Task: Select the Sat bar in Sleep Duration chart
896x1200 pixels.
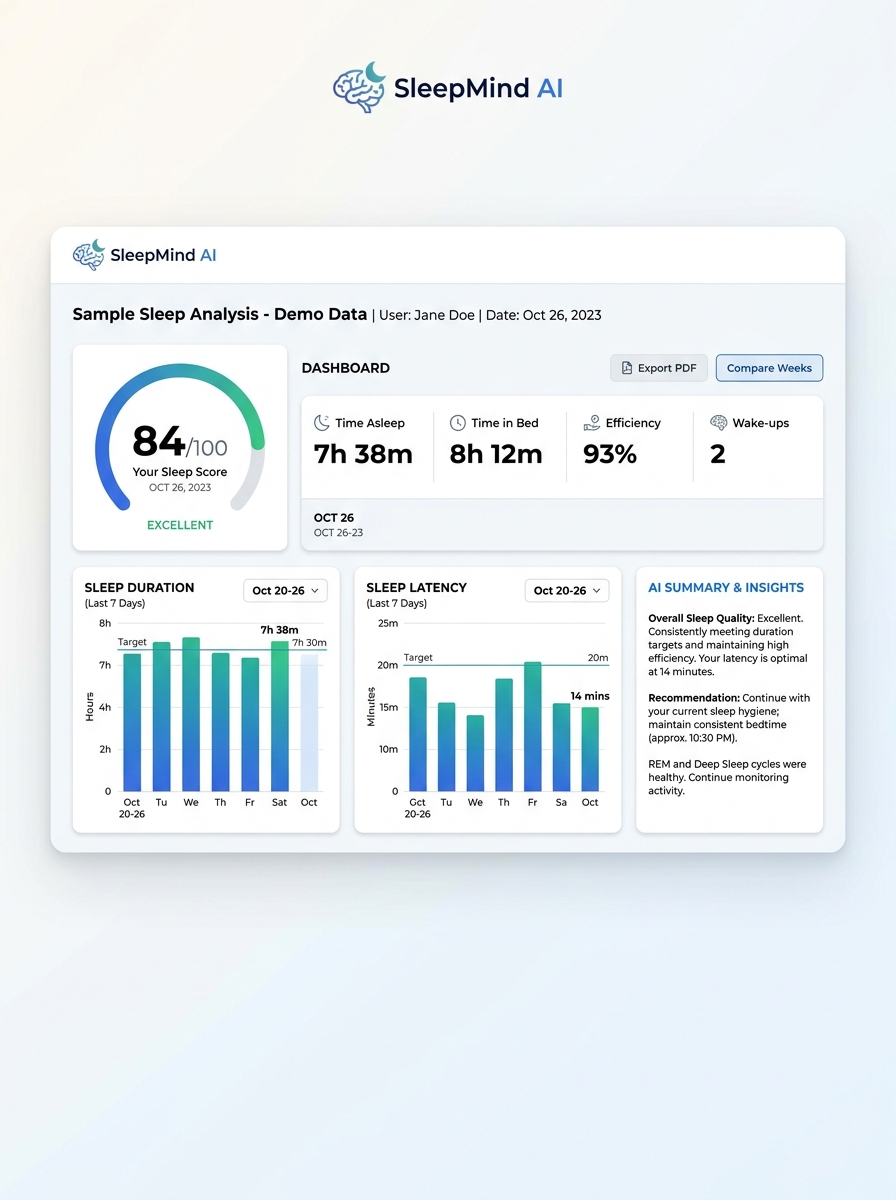Action: (x=280, y=716)
